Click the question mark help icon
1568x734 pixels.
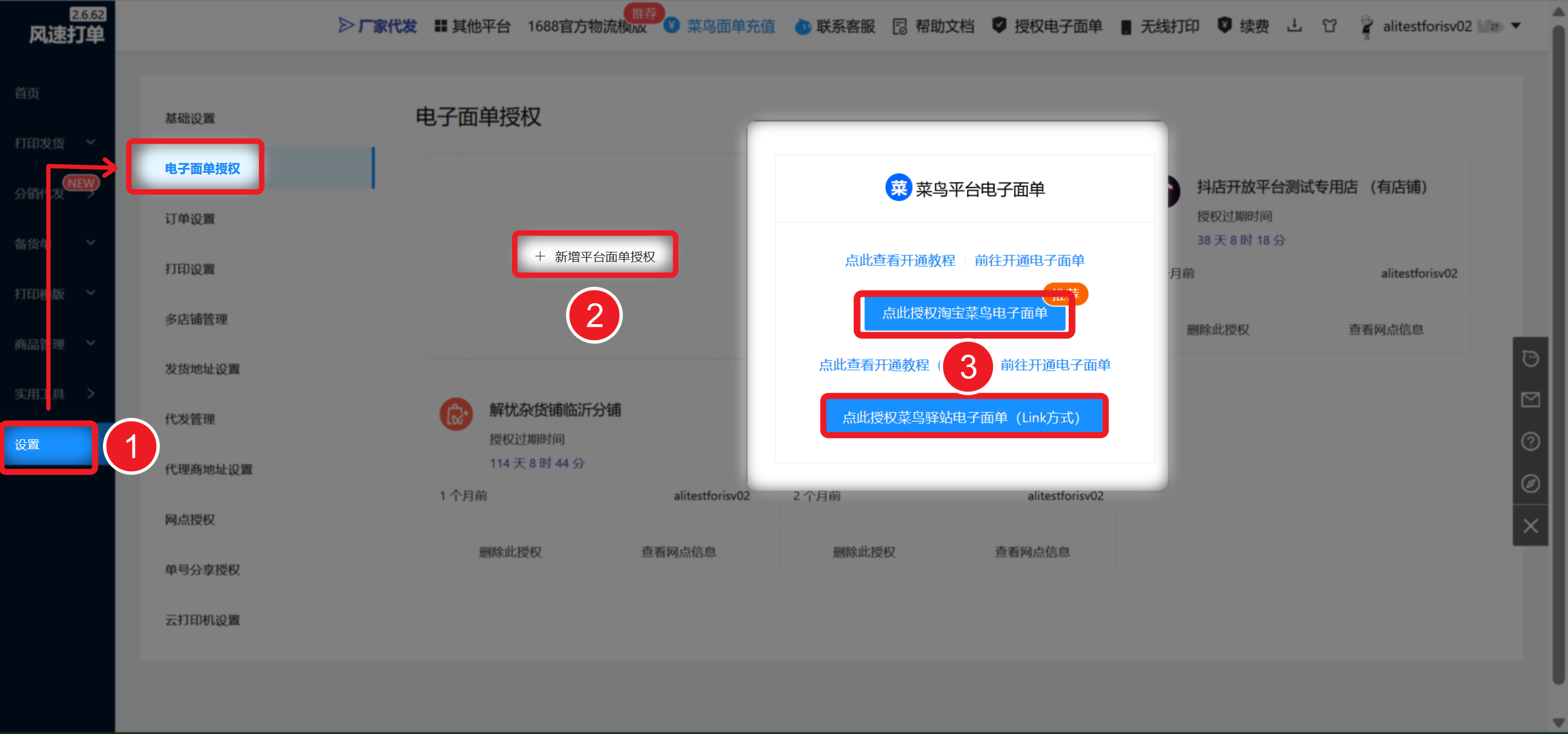(1531, 442)
